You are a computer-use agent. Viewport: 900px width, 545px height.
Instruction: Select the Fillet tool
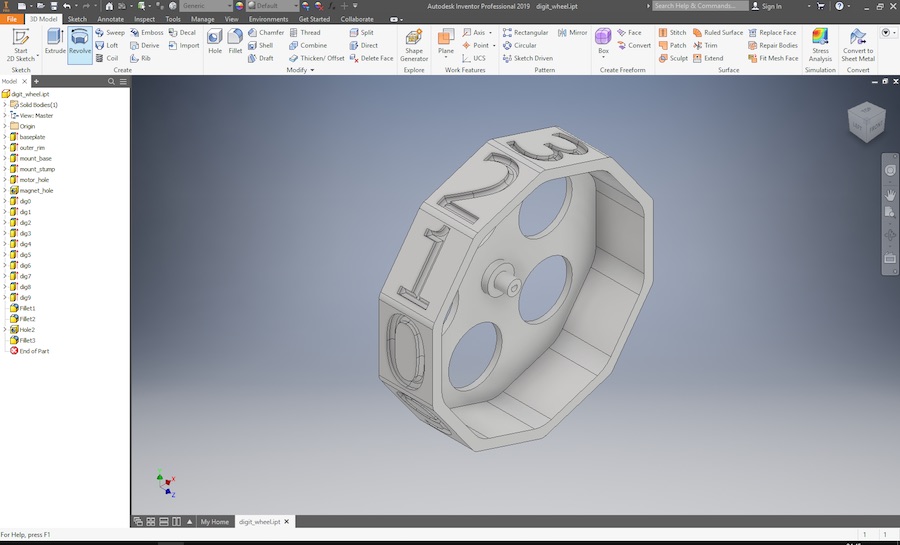tap(235, 41)
